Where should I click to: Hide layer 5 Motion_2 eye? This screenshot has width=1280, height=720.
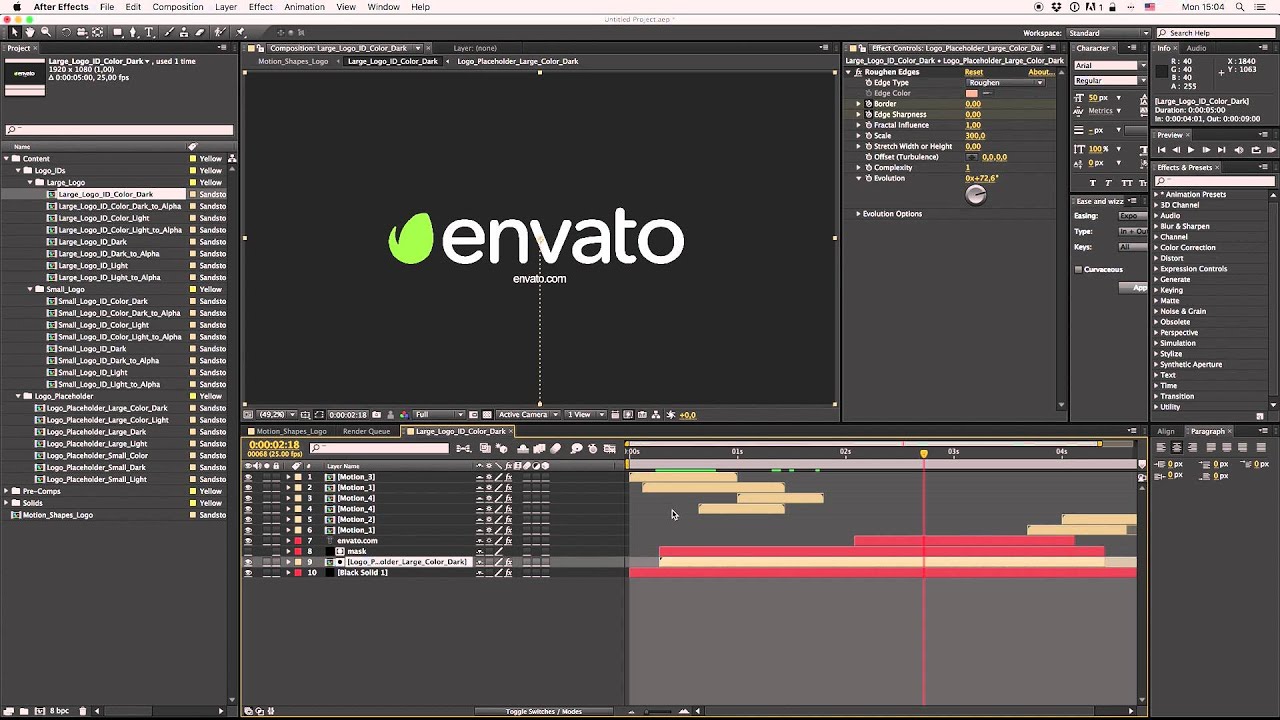pos(248,520)
